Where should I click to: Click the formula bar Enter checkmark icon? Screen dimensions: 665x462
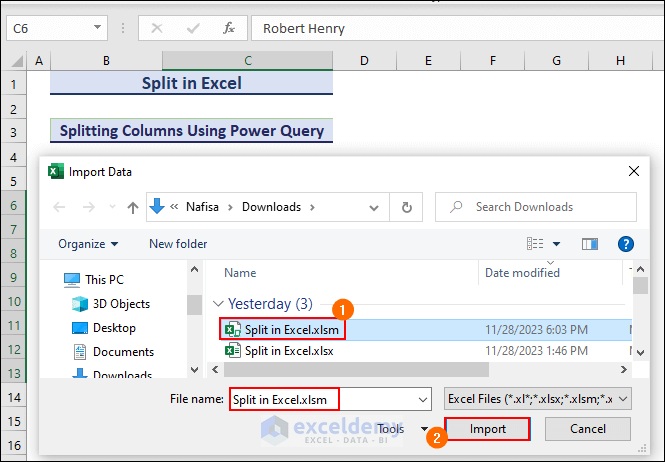193,28
